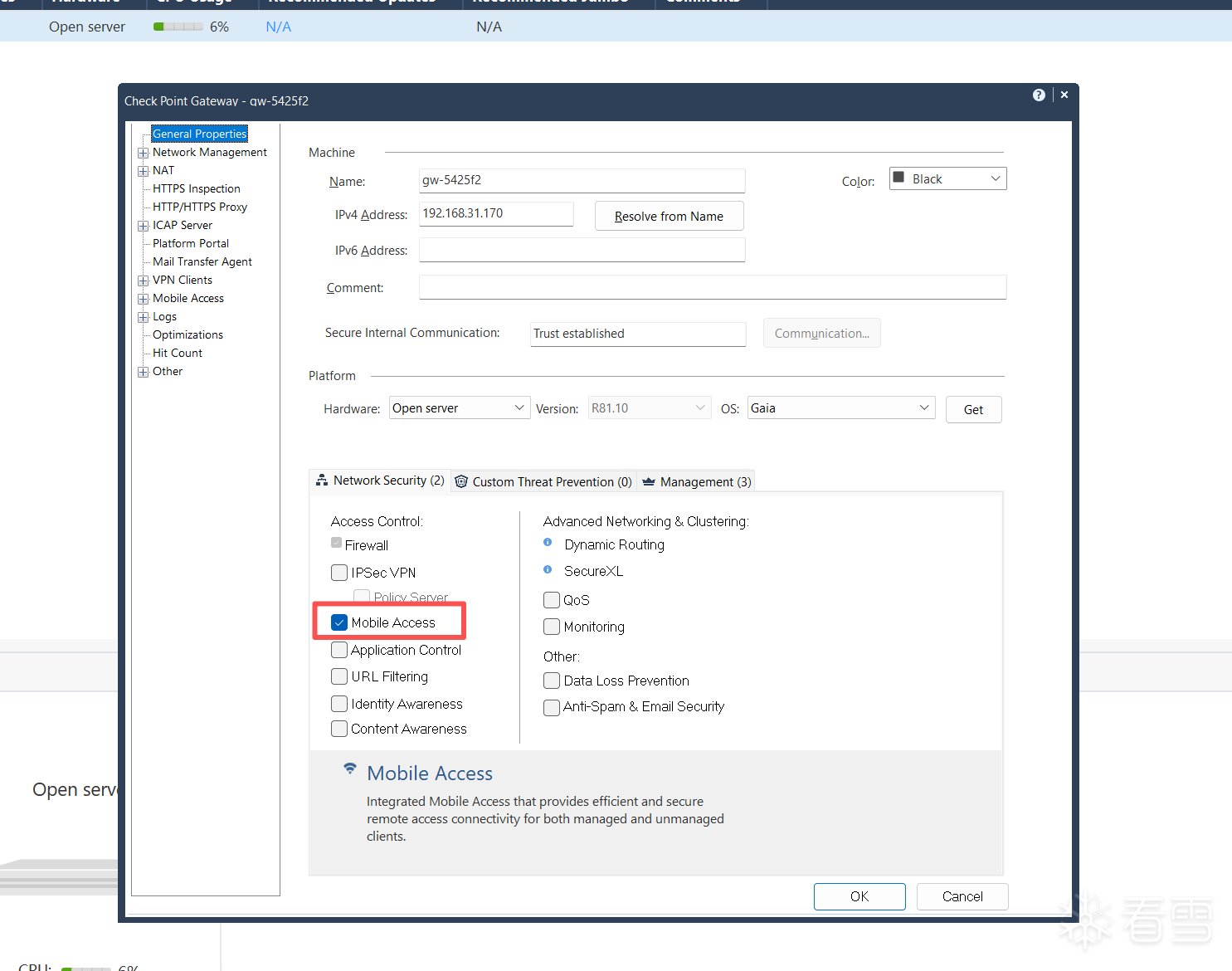
Task: Click the Communication button
Action: tap(821, 333)
